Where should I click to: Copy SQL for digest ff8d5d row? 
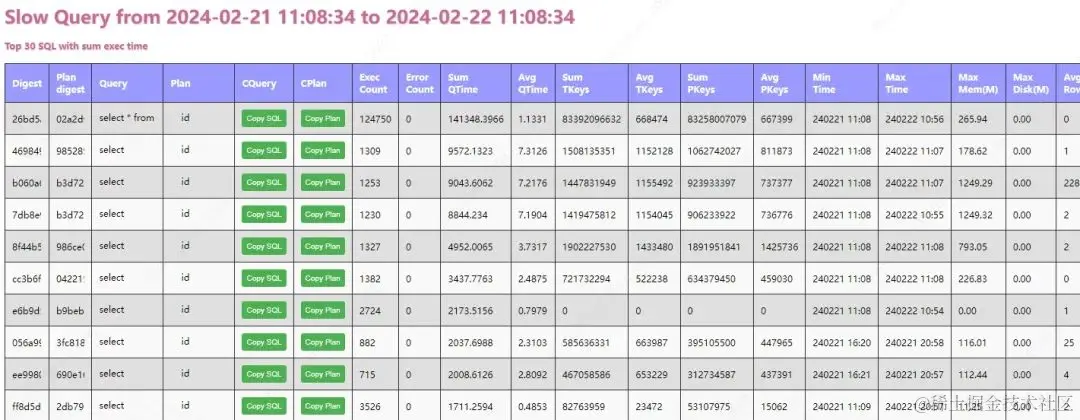[264, 406]
